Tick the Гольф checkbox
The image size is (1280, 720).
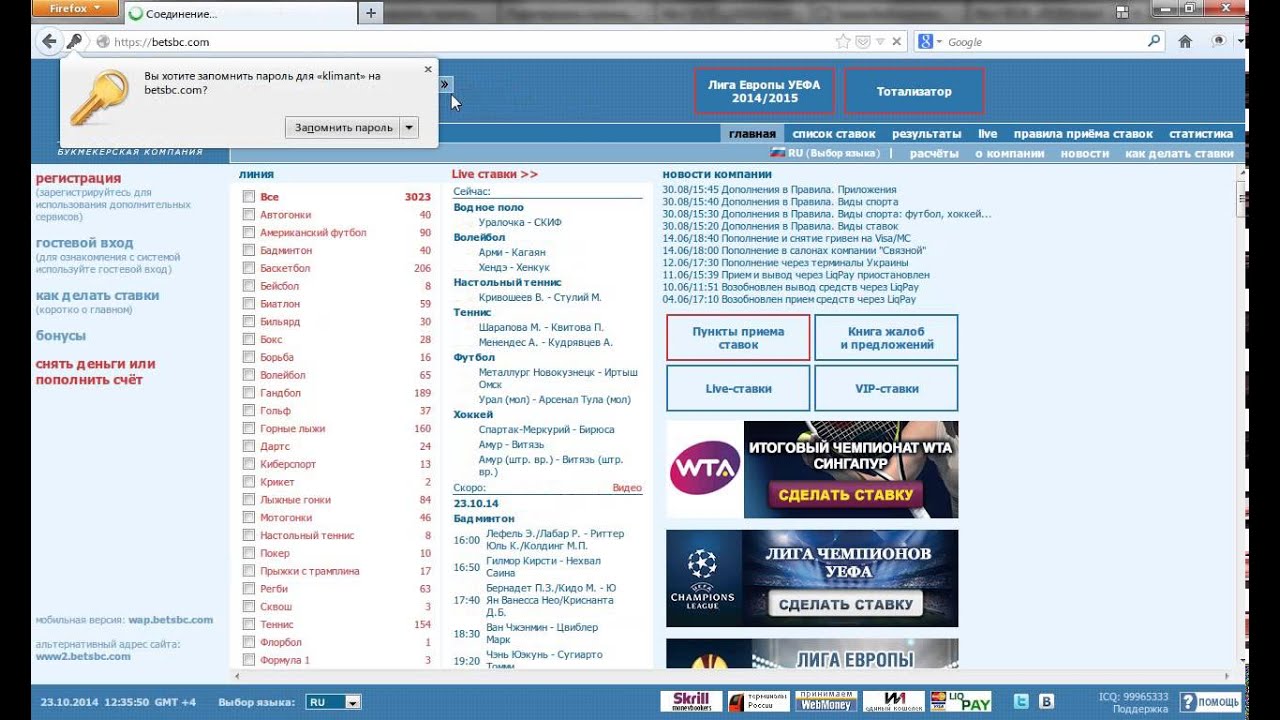(x=249, y=411)
